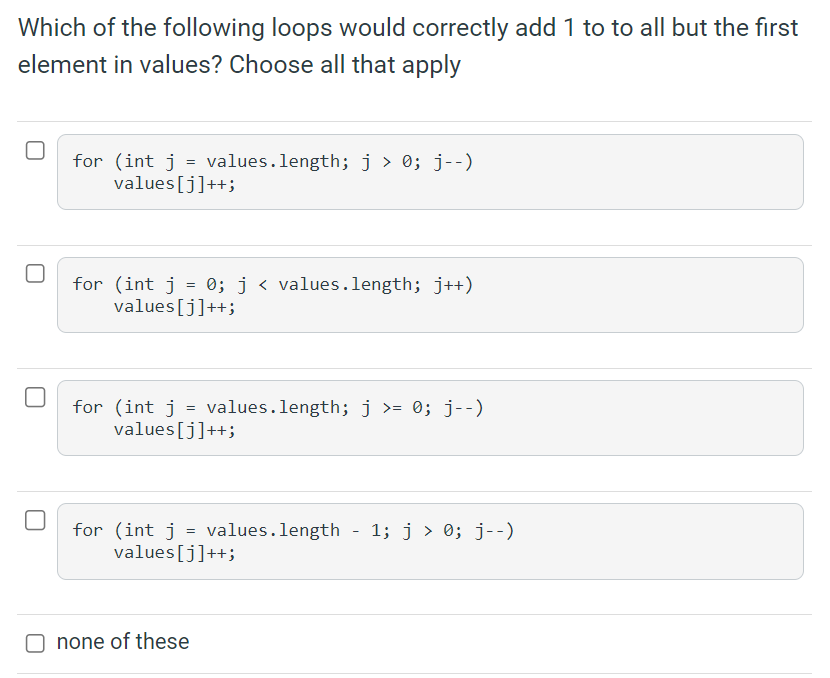This screenshot has width=830, height=678.
Task: Select the values[j]++ line in the first option
Action: click(x=175, y=183)
